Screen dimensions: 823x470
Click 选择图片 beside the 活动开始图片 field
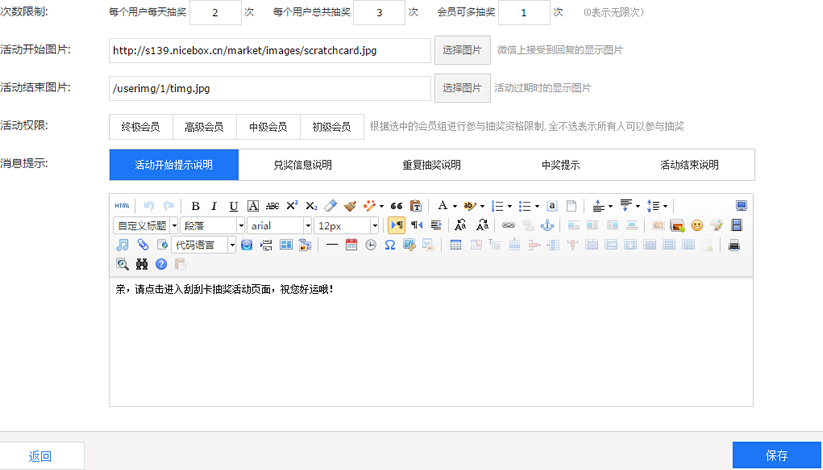462,49
